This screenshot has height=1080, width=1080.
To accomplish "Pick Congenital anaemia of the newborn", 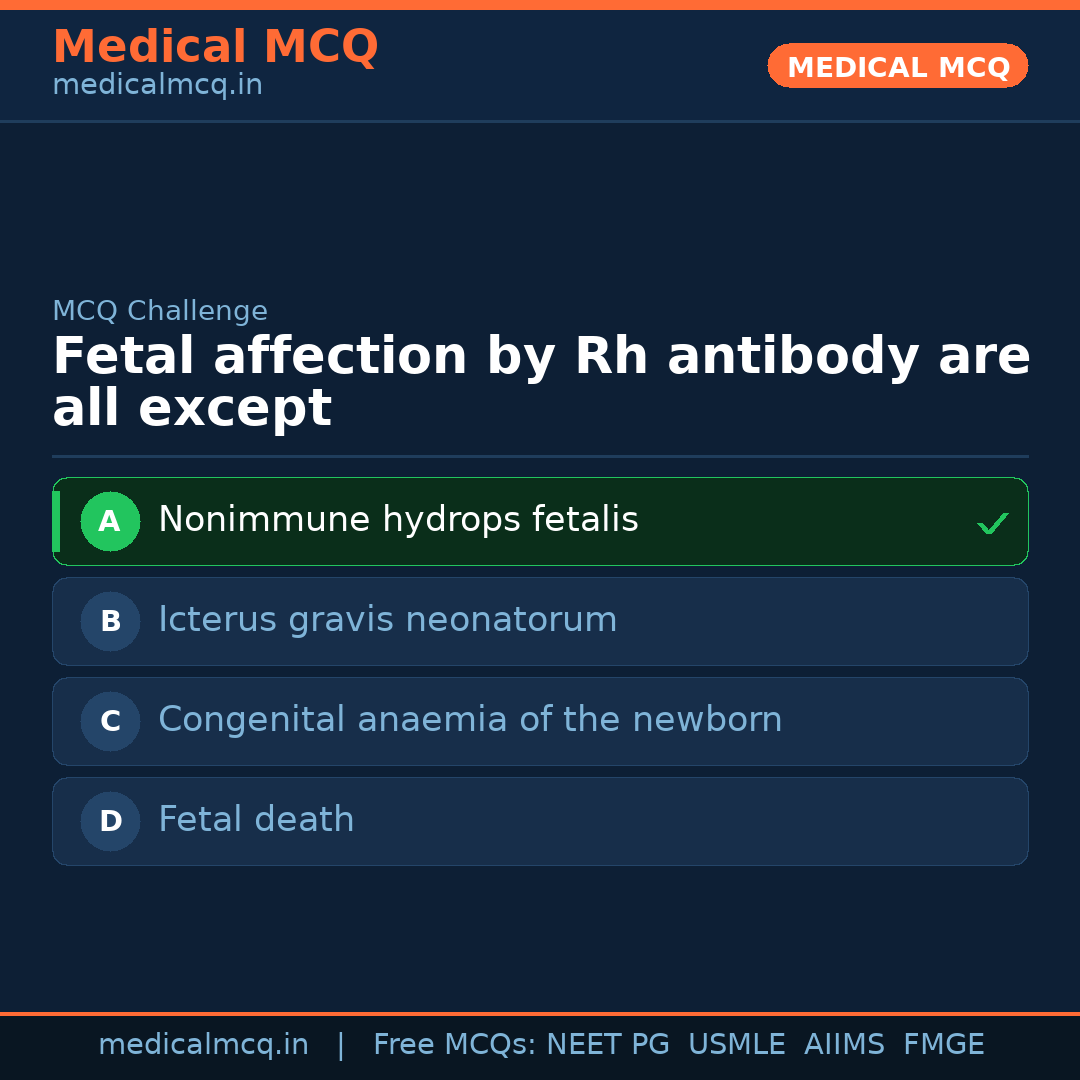I will click(x=470, y=720).
